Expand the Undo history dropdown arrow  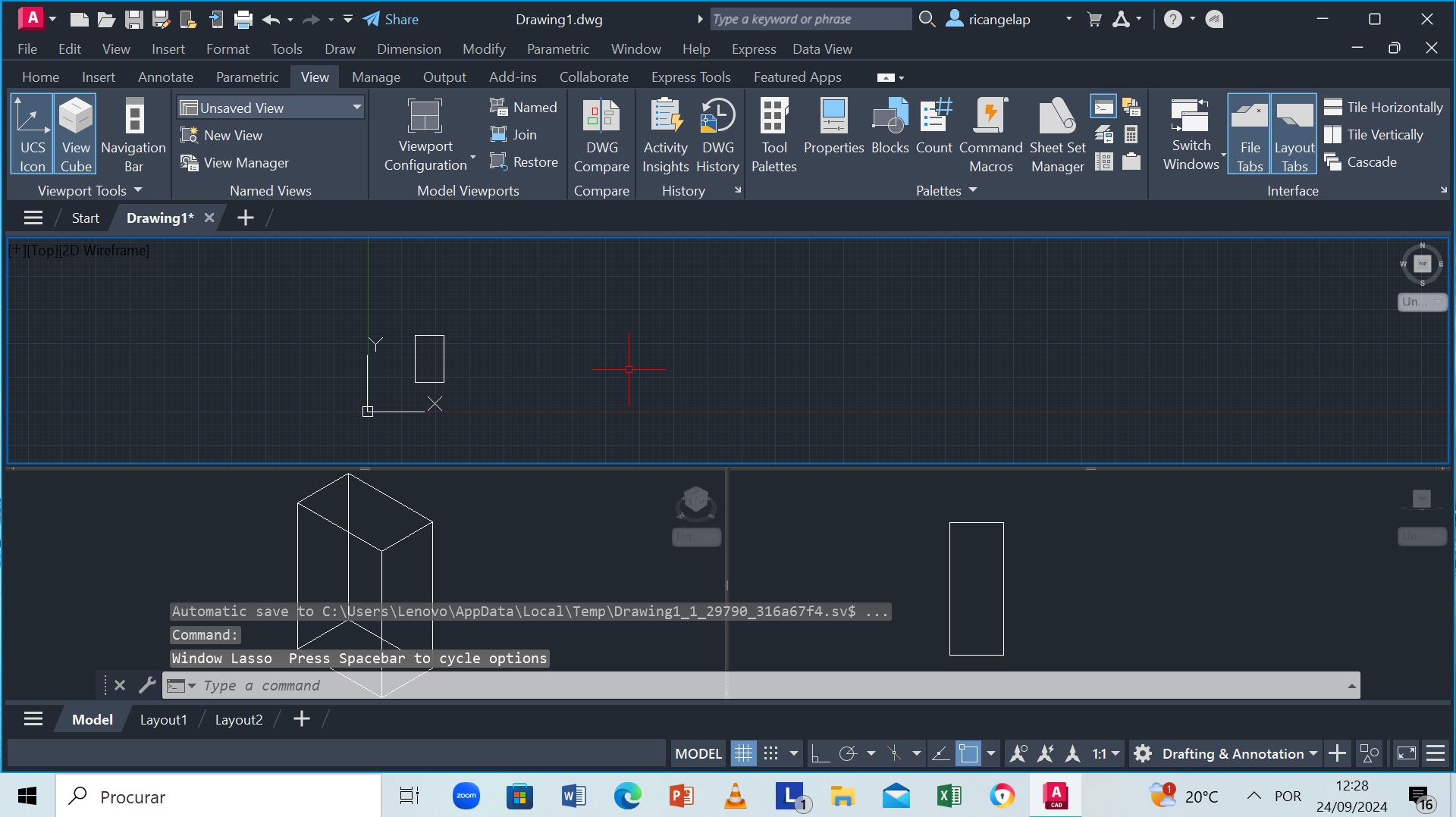(290, 19)
